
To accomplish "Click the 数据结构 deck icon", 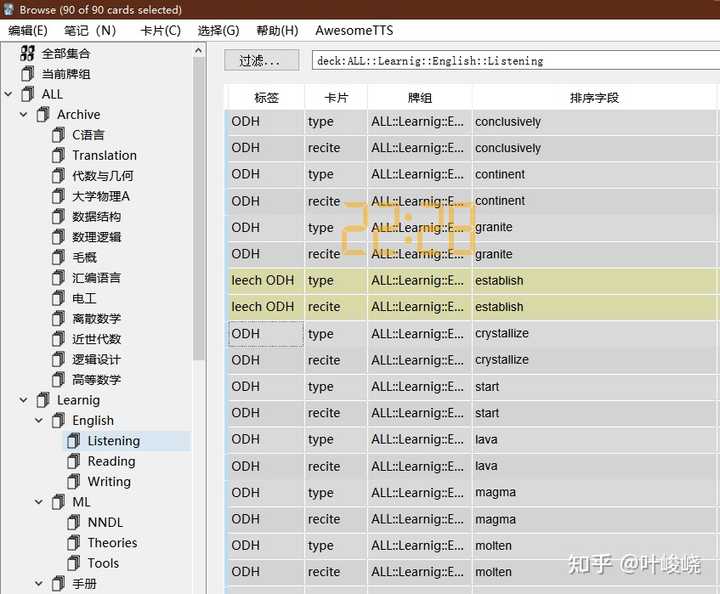I will tap(58, 216).
